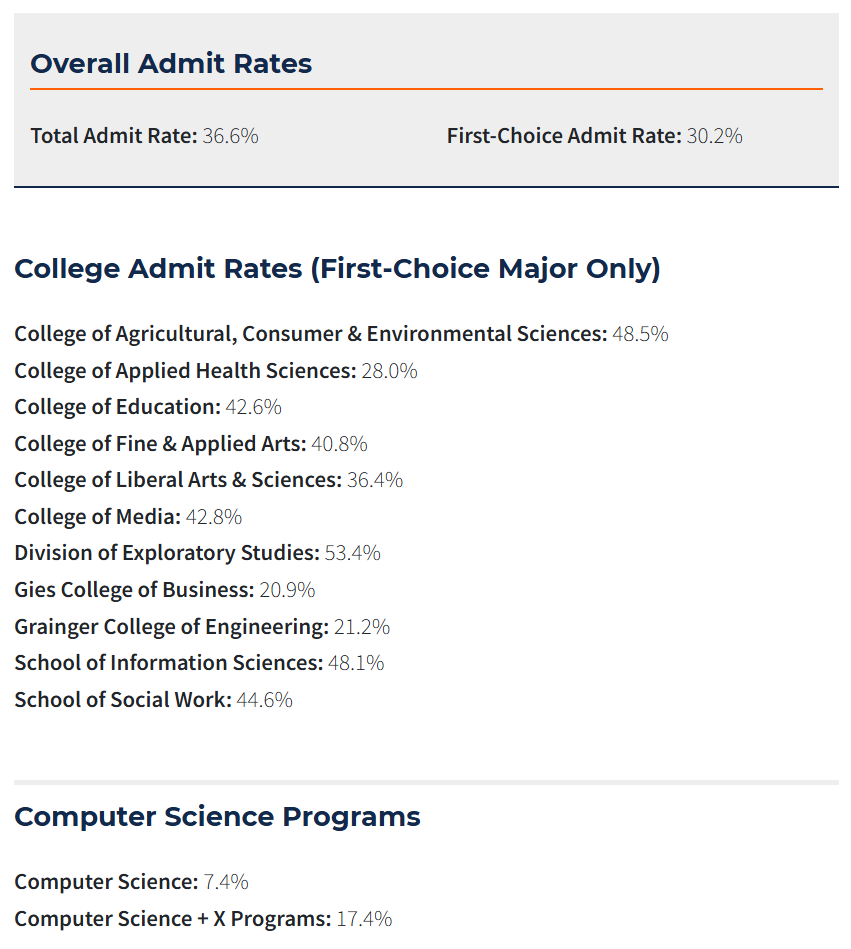Select the "College of Media" entry
Screen dimensions: 851x949
tap(97, 517)
